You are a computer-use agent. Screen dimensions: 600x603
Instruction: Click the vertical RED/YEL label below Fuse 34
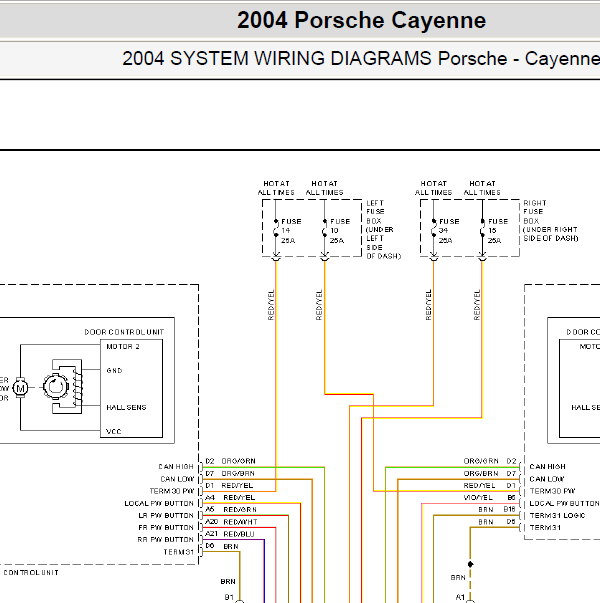[x=428, y=305]
